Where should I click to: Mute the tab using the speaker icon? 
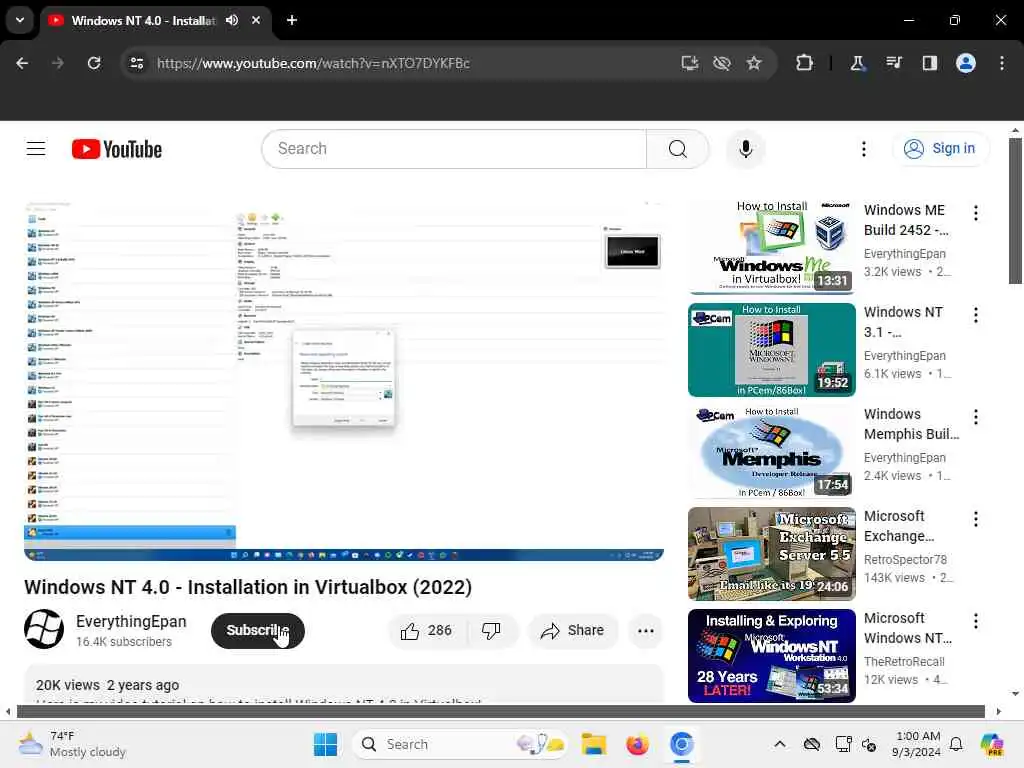(x=232, y=20)
